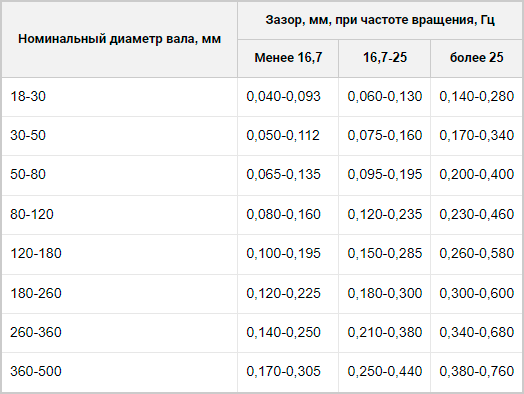Click the value '0,075-0,160'
This screenshot has height=394, width=524.
pos(385,136)
